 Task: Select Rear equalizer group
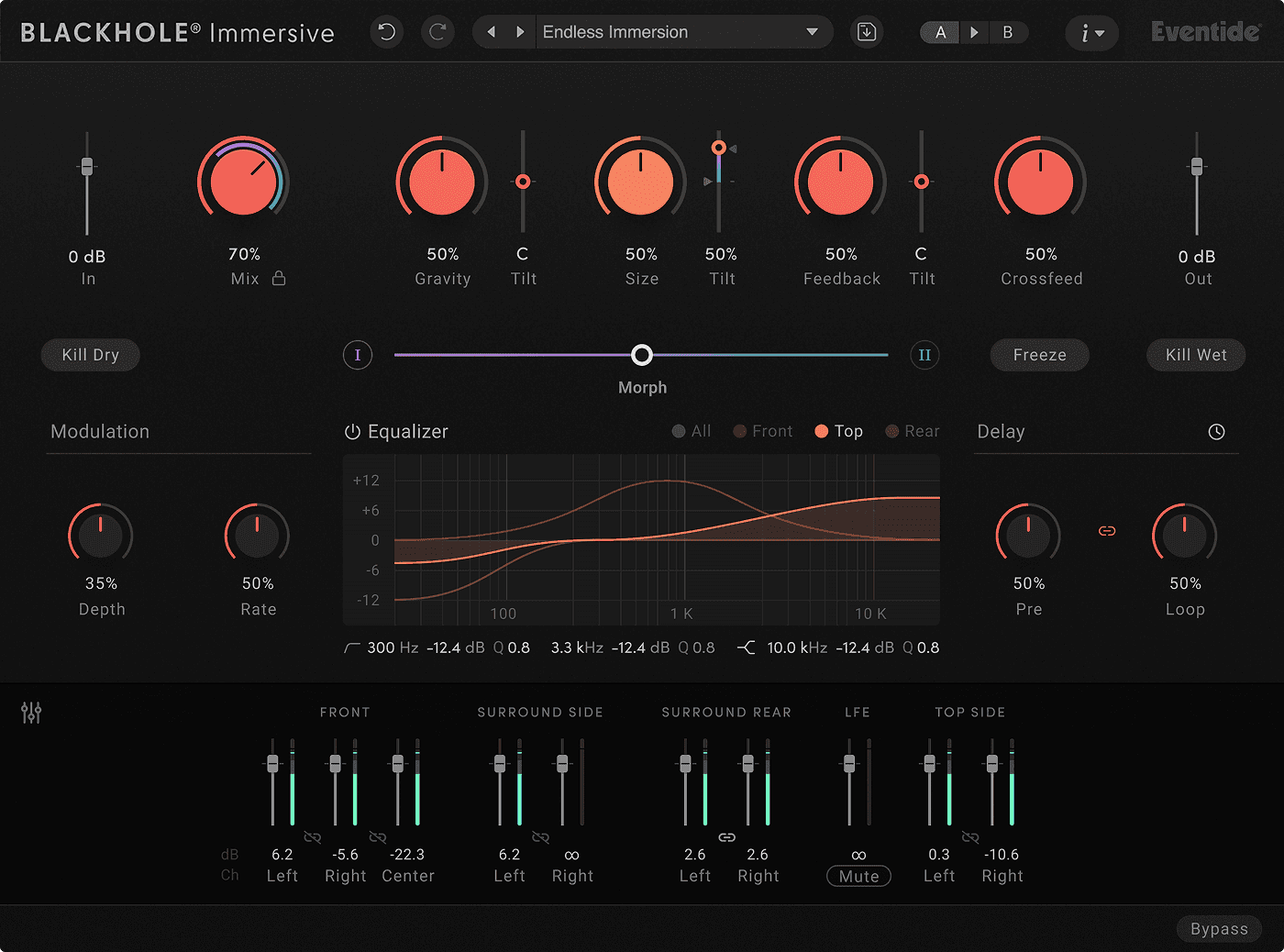(913, 431)
